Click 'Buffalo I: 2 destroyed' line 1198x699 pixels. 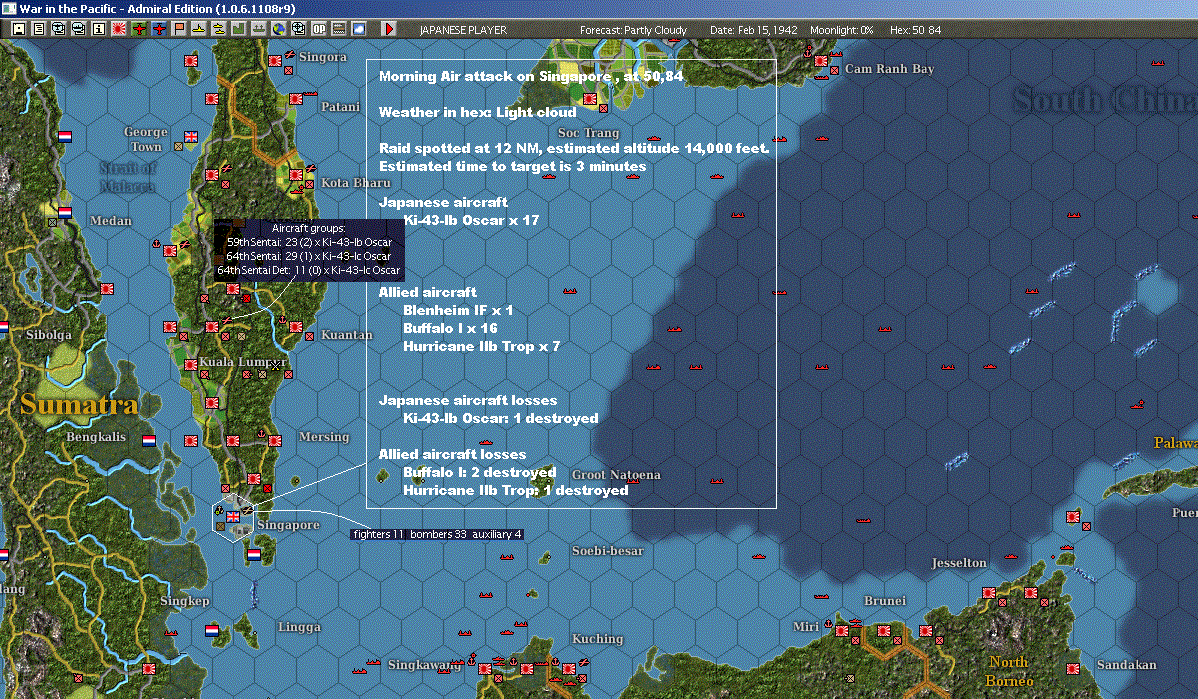click(x=480, y=472)
